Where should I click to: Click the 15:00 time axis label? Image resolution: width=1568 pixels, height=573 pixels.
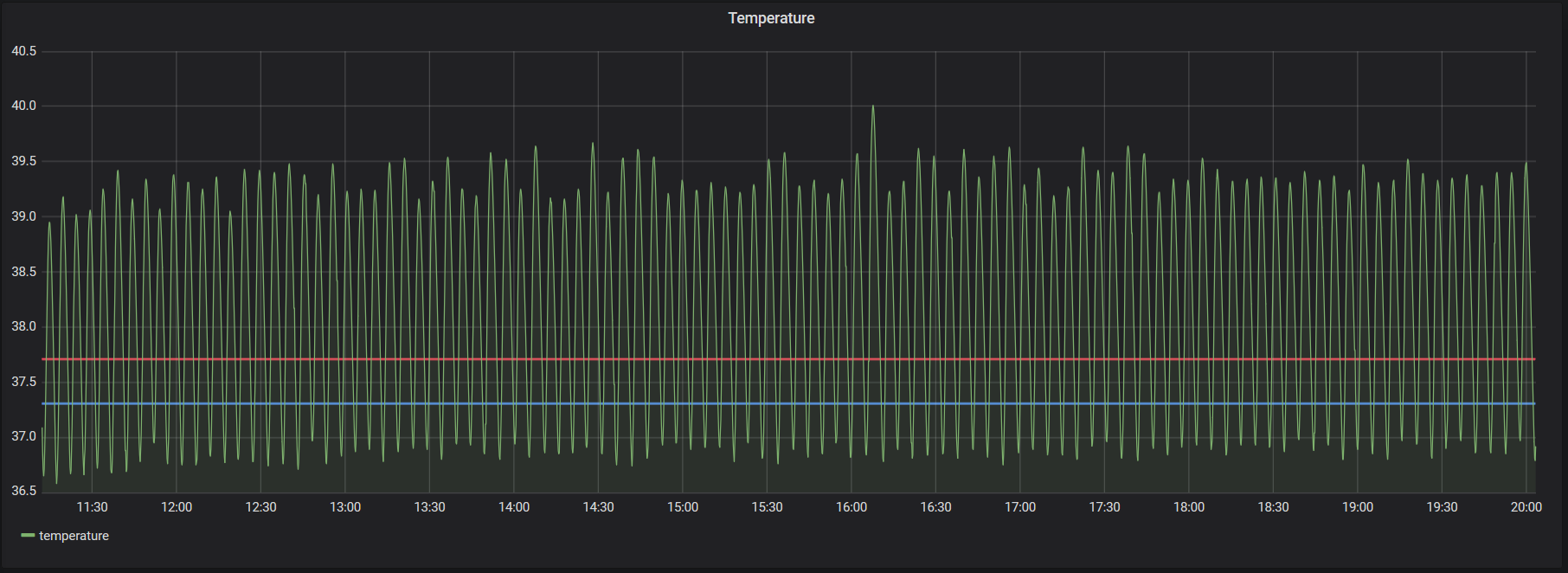[683, 507]
